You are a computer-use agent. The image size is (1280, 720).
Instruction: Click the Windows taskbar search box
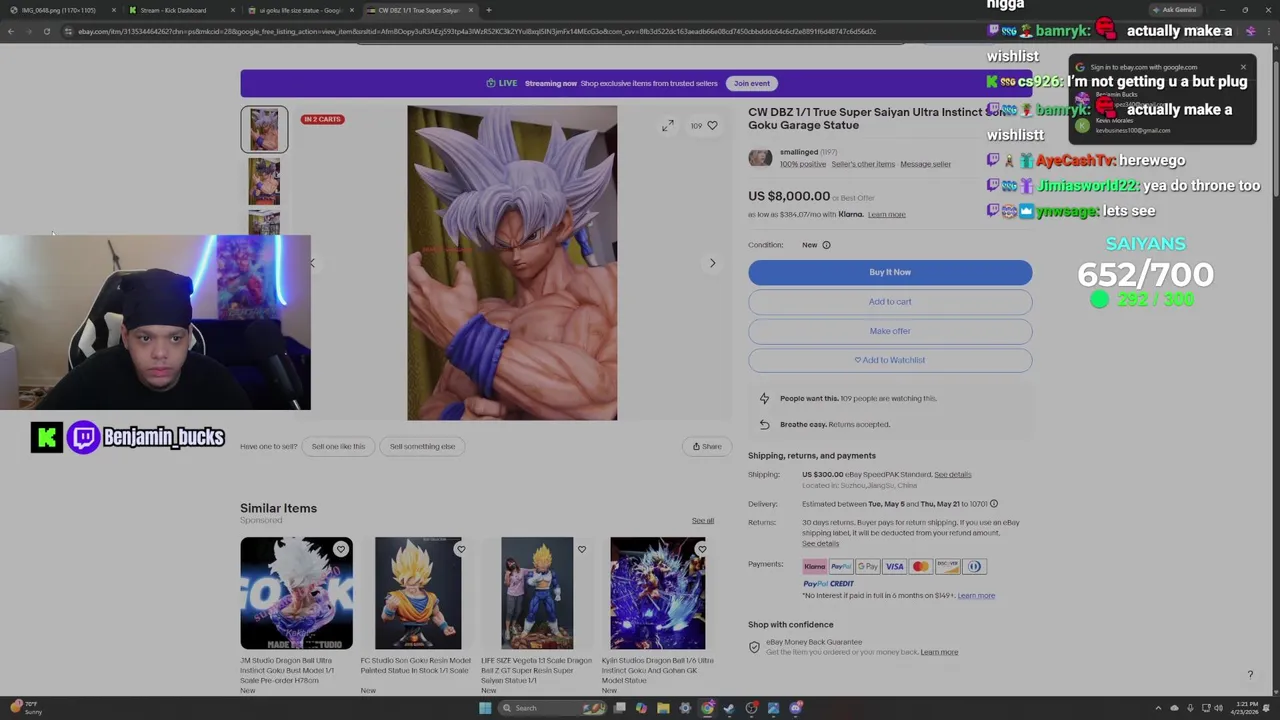click(x=553, y=708)
